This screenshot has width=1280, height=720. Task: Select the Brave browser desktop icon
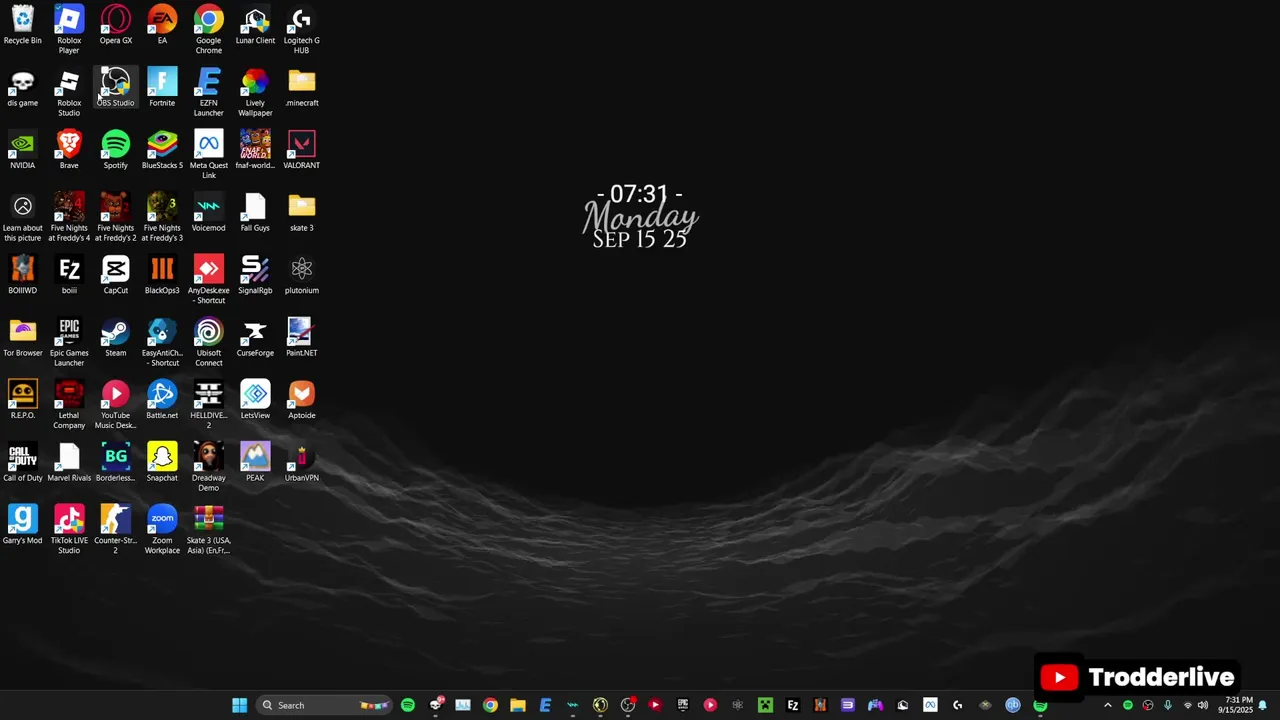coord(69,151)
